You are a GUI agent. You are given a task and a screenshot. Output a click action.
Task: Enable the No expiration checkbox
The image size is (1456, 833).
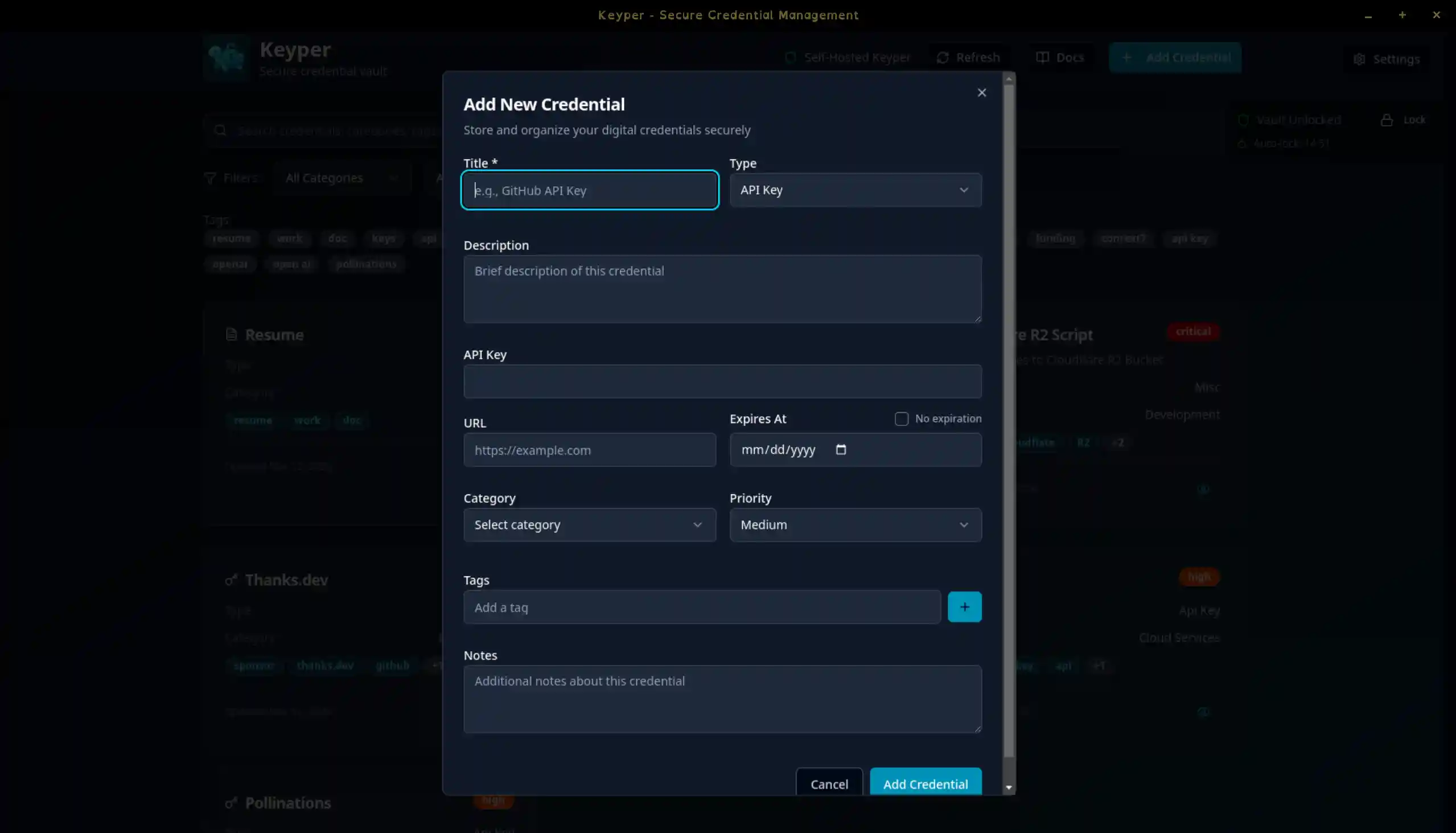coord(901,418)
